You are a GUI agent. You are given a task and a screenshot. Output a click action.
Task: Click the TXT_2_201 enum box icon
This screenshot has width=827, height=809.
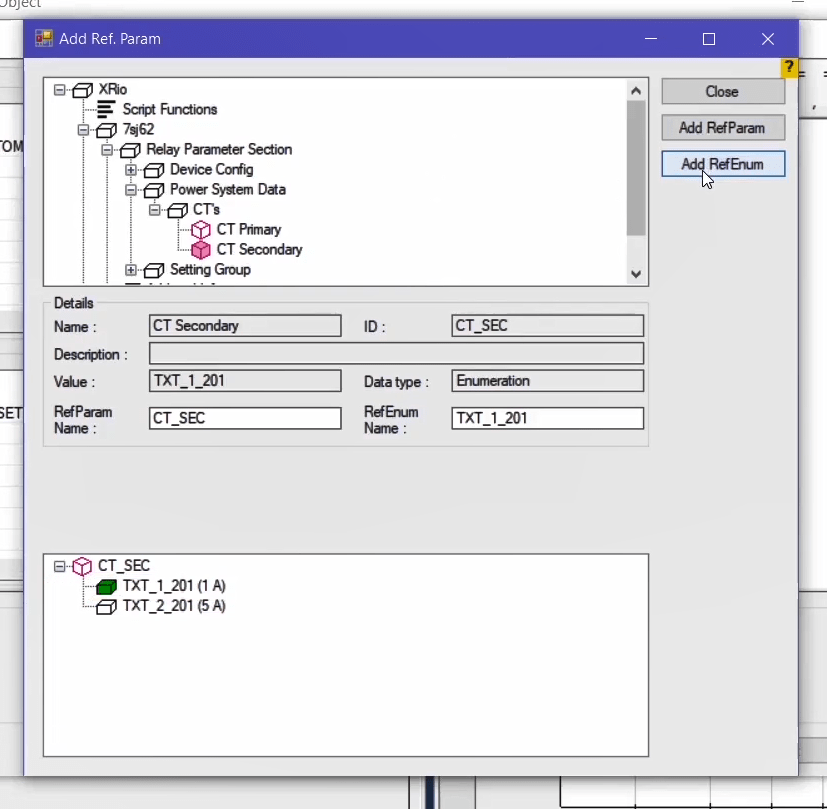pyautogui.click(x=106, y=606)
